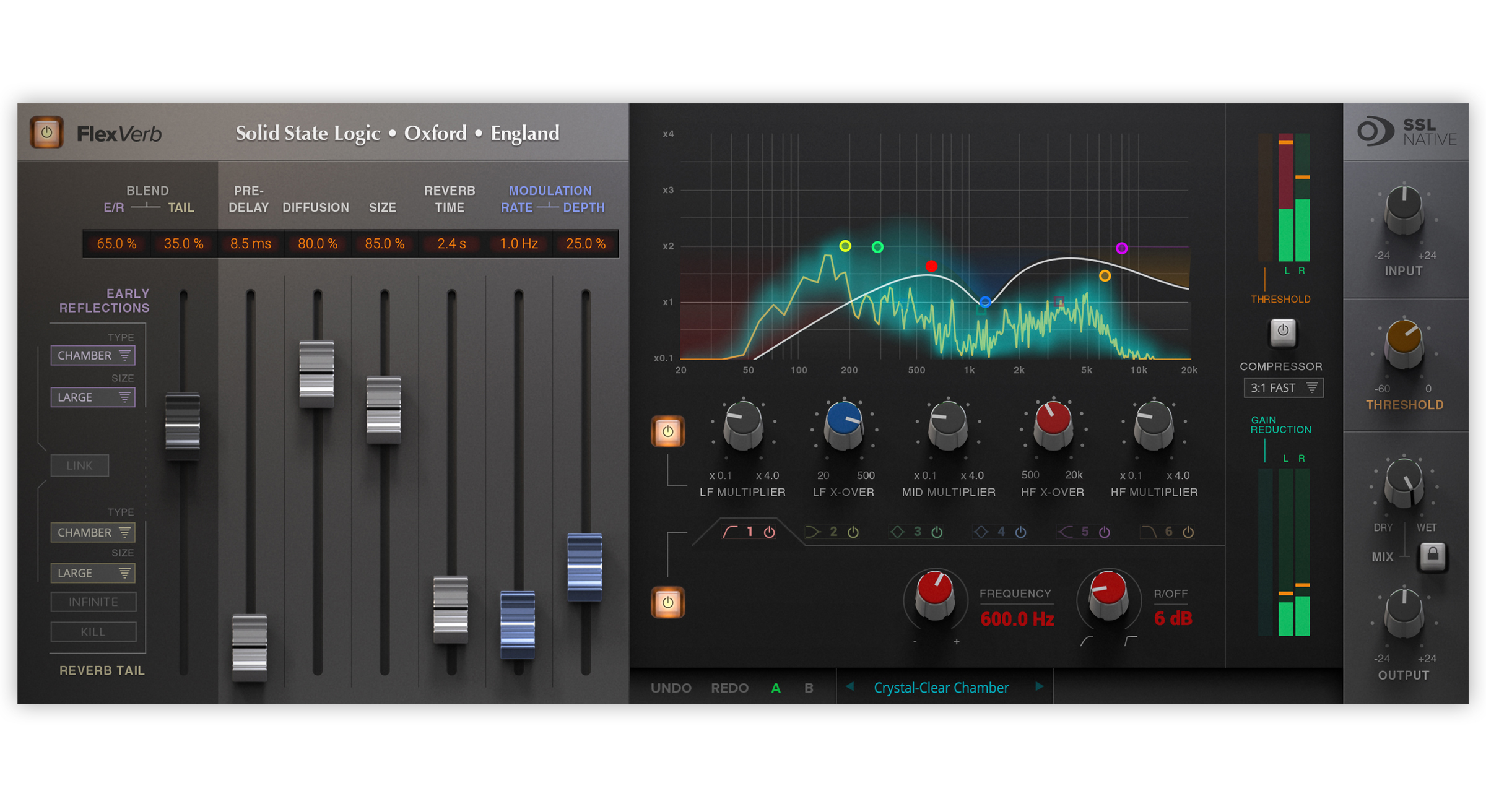The height and width of the screenshot is (812, 1486).
Task: Toggle EQ band 1 power icon
Action: 769,532
